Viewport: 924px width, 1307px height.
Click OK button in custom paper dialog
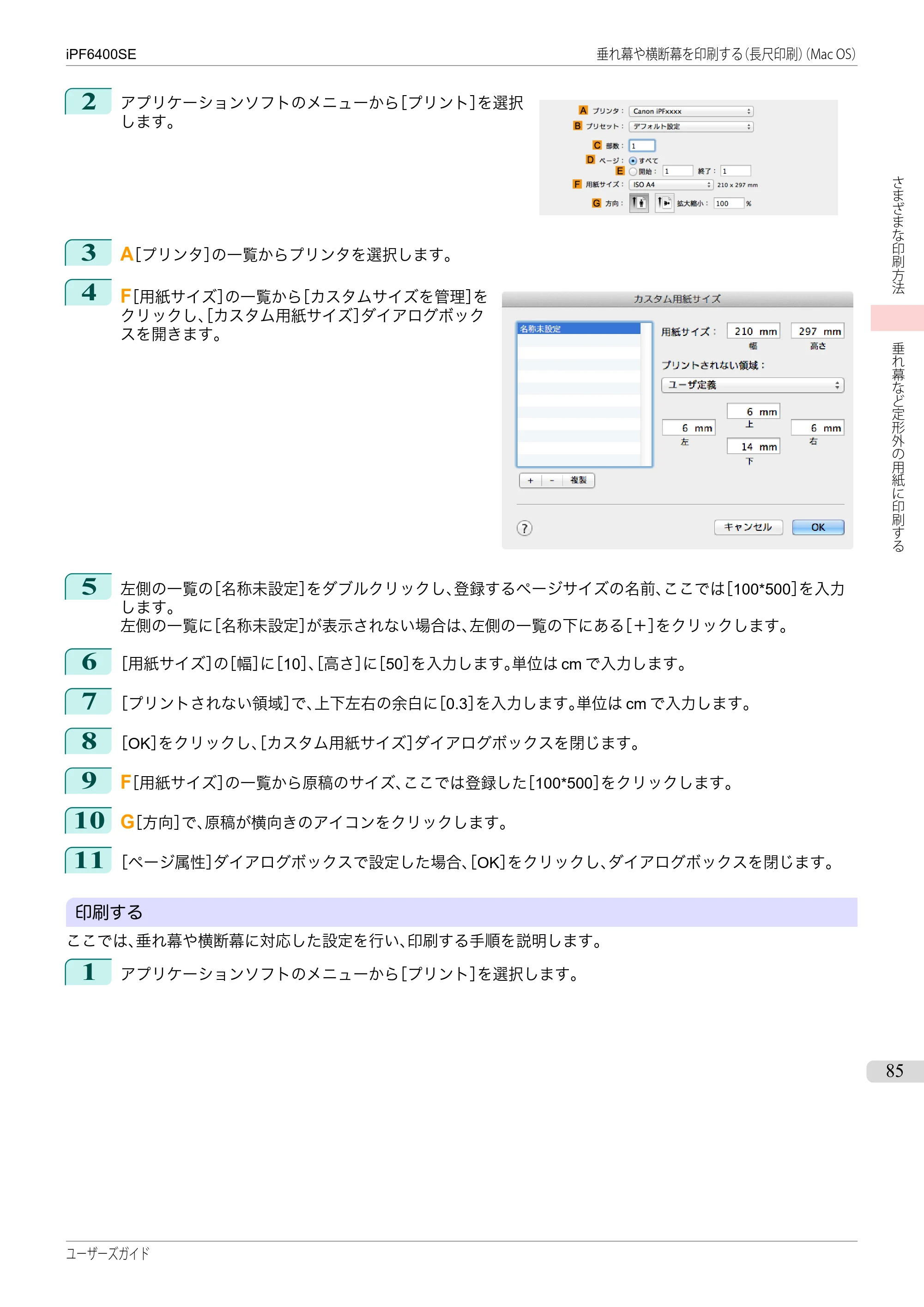(818, 527)
